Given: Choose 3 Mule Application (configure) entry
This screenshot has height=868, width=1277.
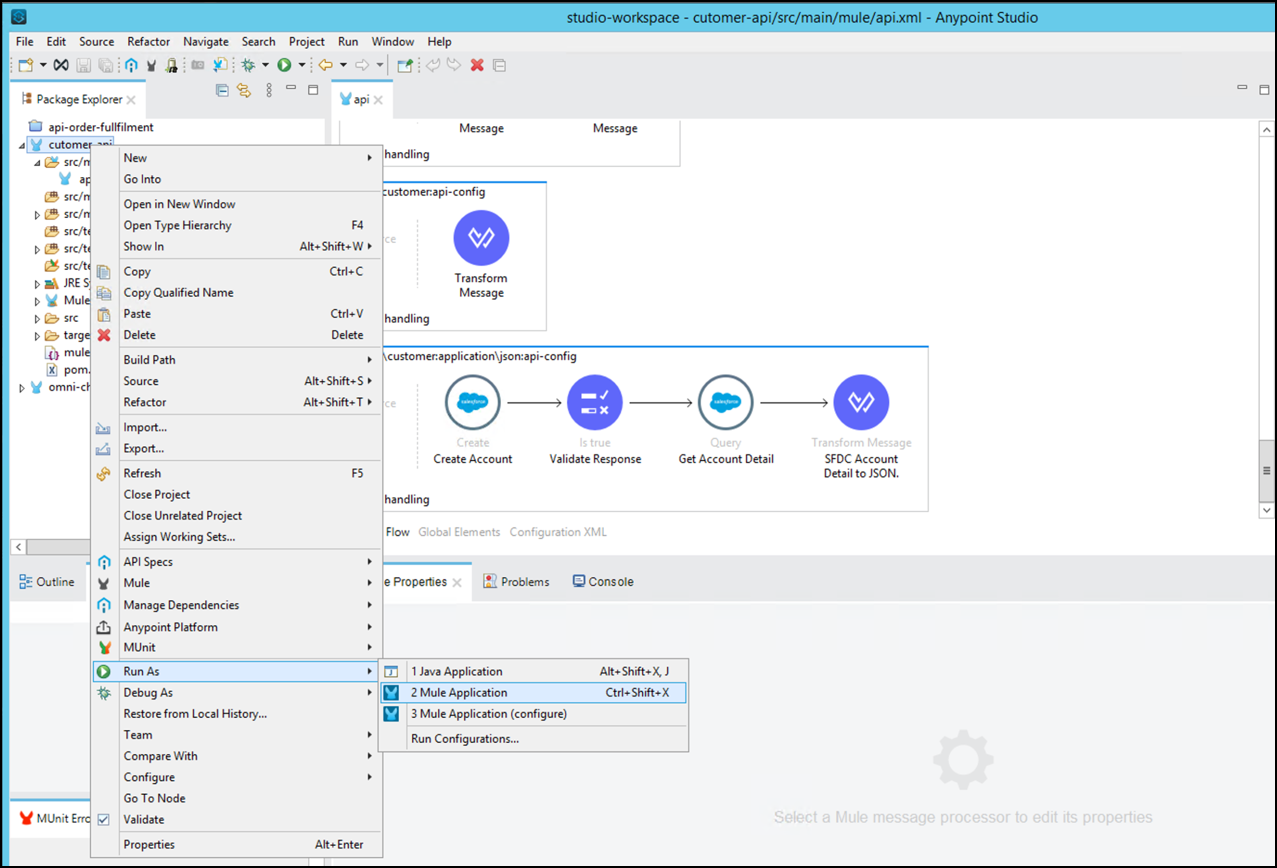Looking at the screenshot, I should [x=534, y=714].
